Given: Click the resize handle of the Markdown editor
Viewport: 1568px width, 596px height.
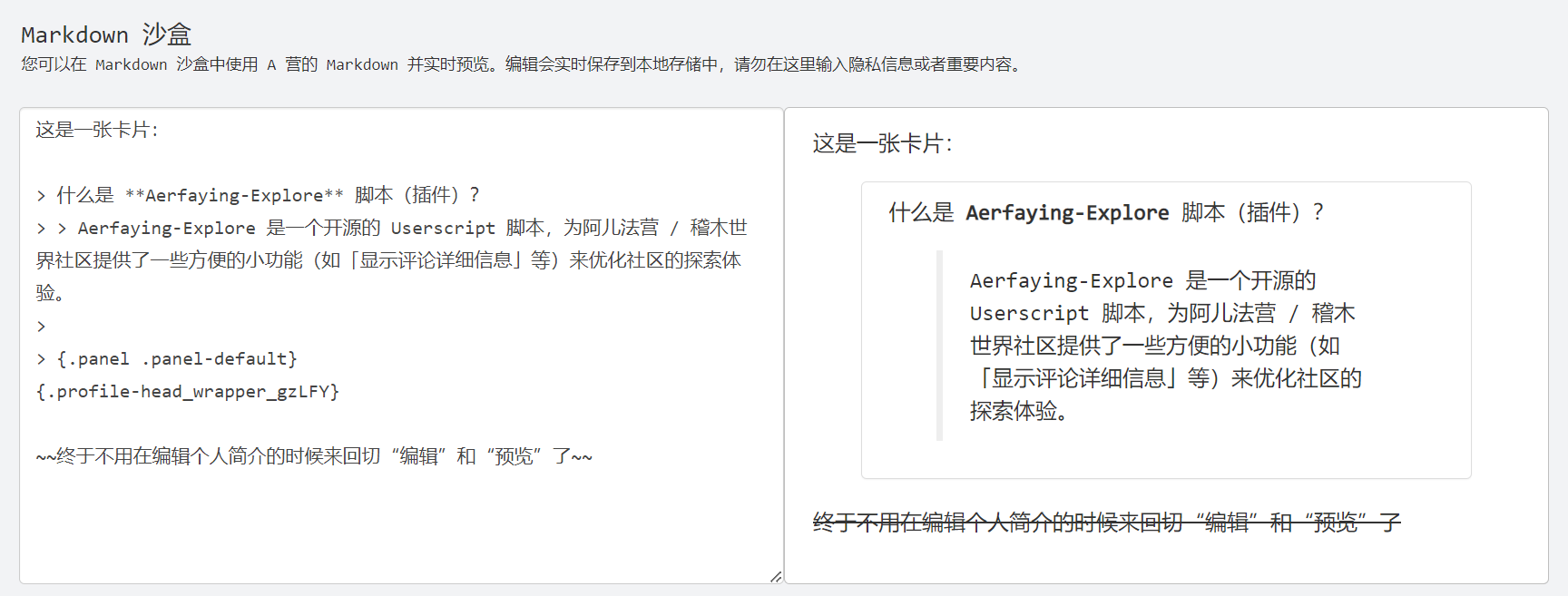Looking at the screenshot, I should [x=776, y=577].
